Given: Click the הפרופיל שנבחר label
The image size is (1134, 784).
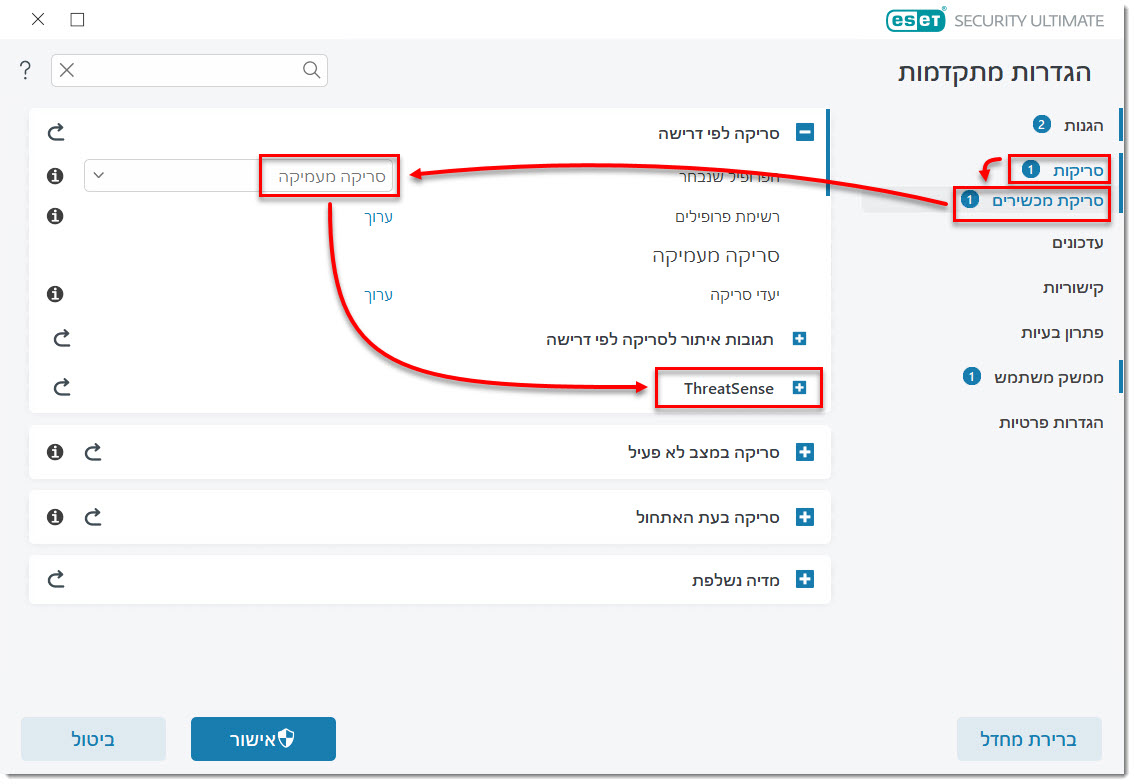Looking at the screenshot, I should pyautogui.click(x=729, y=176).
